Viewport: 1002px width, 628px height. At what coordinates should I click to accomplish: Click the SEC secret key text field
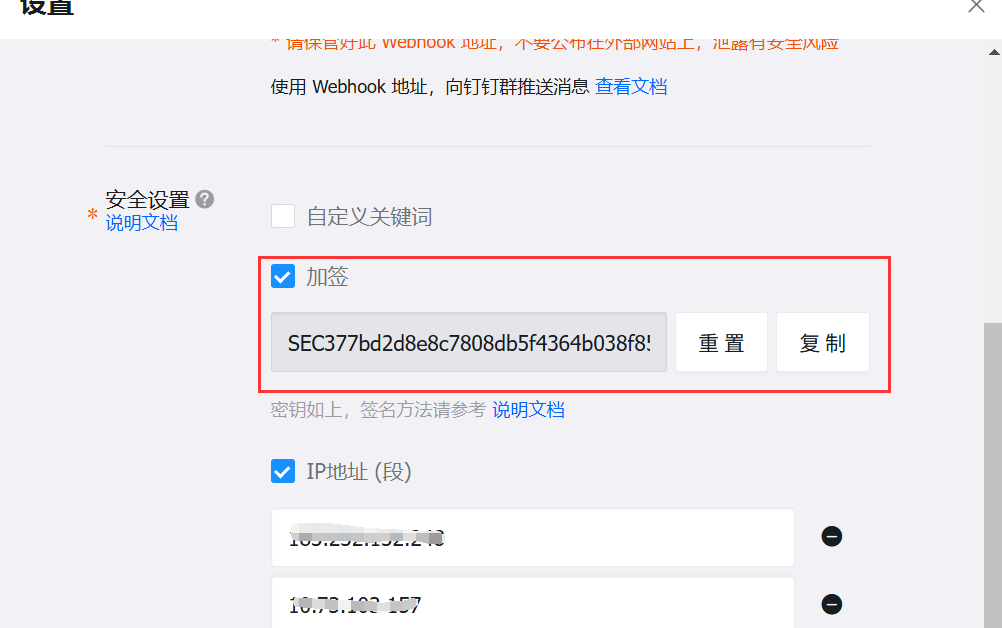[x=468, y=342]
